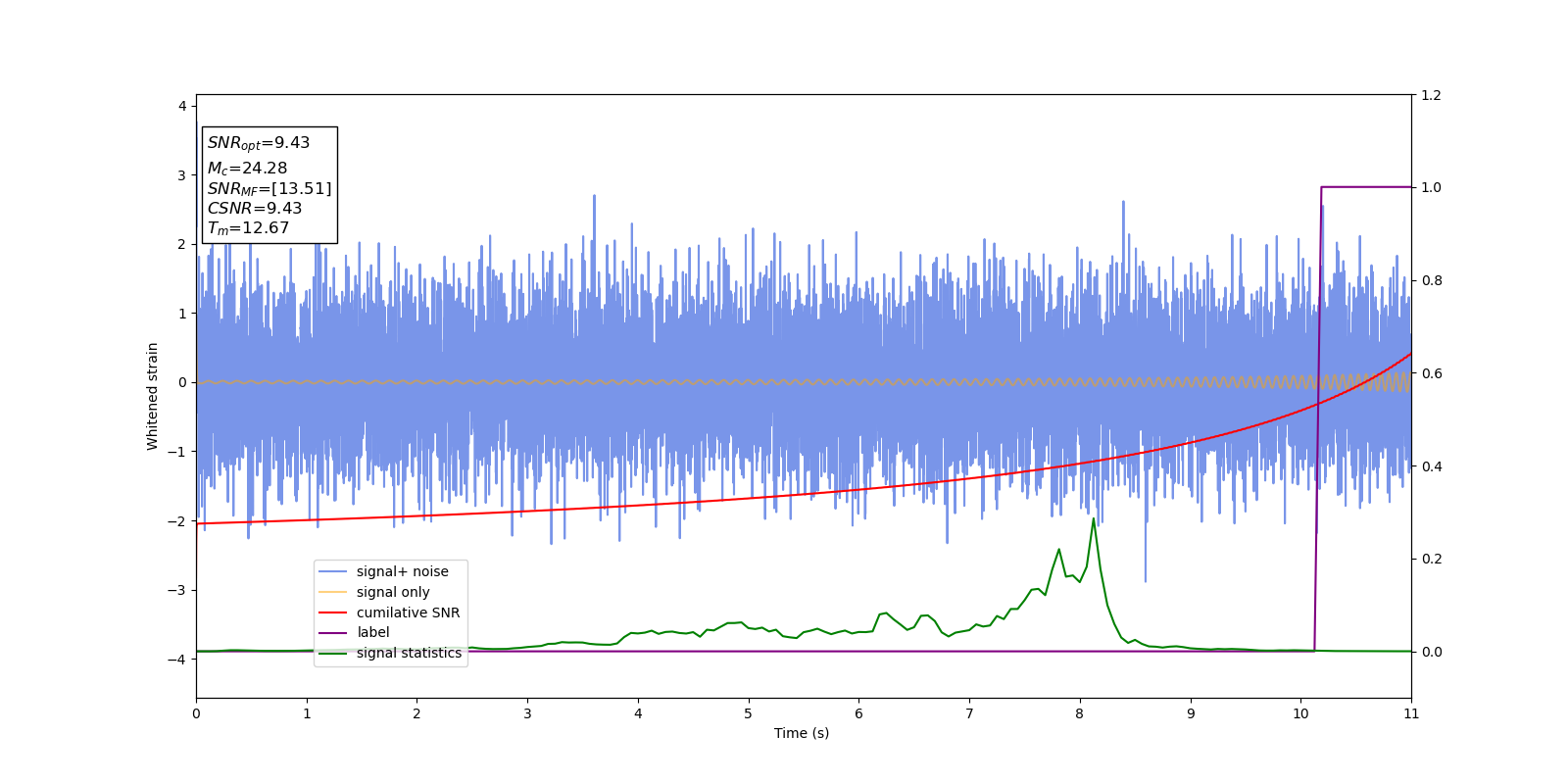Click the 'Time (s)' x-axis label
The width and height of the screenshot is (1568, 784).
click(x=802, y=733)
